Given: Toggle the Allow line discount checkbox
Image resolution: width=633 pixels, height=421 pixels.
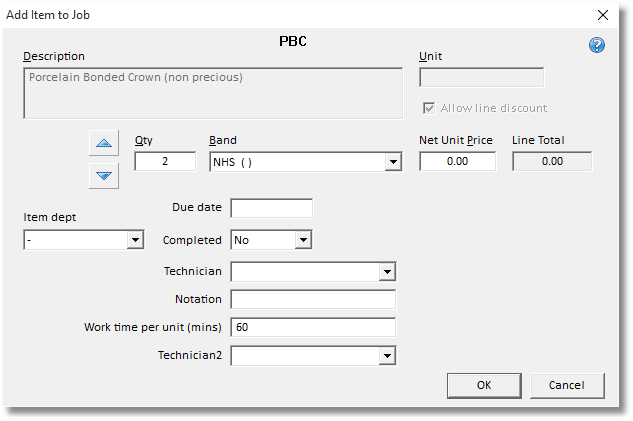Looking at the screenshot, I should pos(430,108).
